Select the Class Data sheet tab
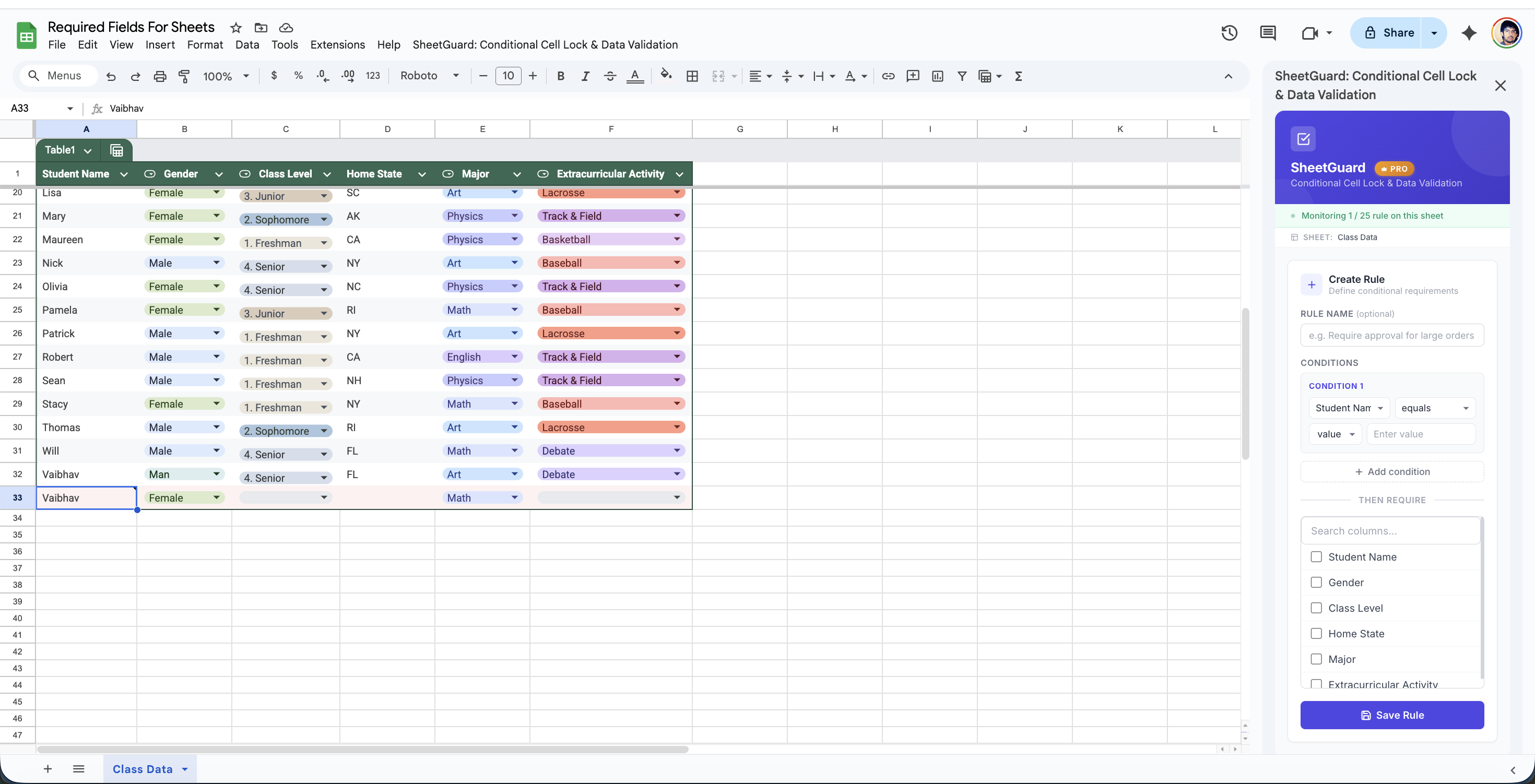This screenshot has width=1535, height=784. pyautogui.click(x=142, y=768)
